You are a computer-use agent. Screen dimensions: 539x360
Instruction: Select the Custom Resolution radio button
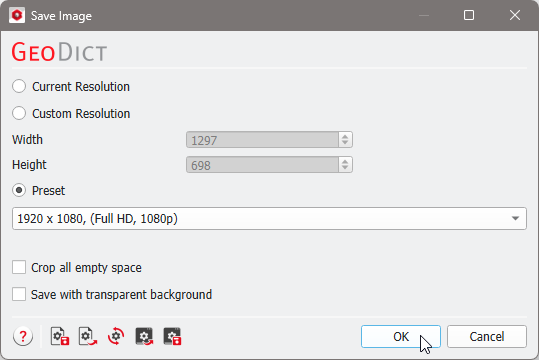(x=19, y=113)
